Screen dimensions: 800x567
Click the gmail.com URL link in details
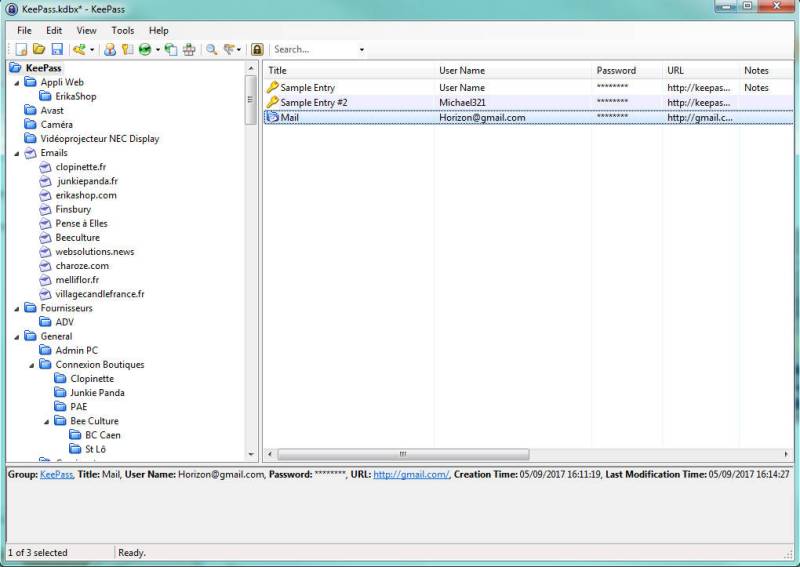[x=410, y=475]
